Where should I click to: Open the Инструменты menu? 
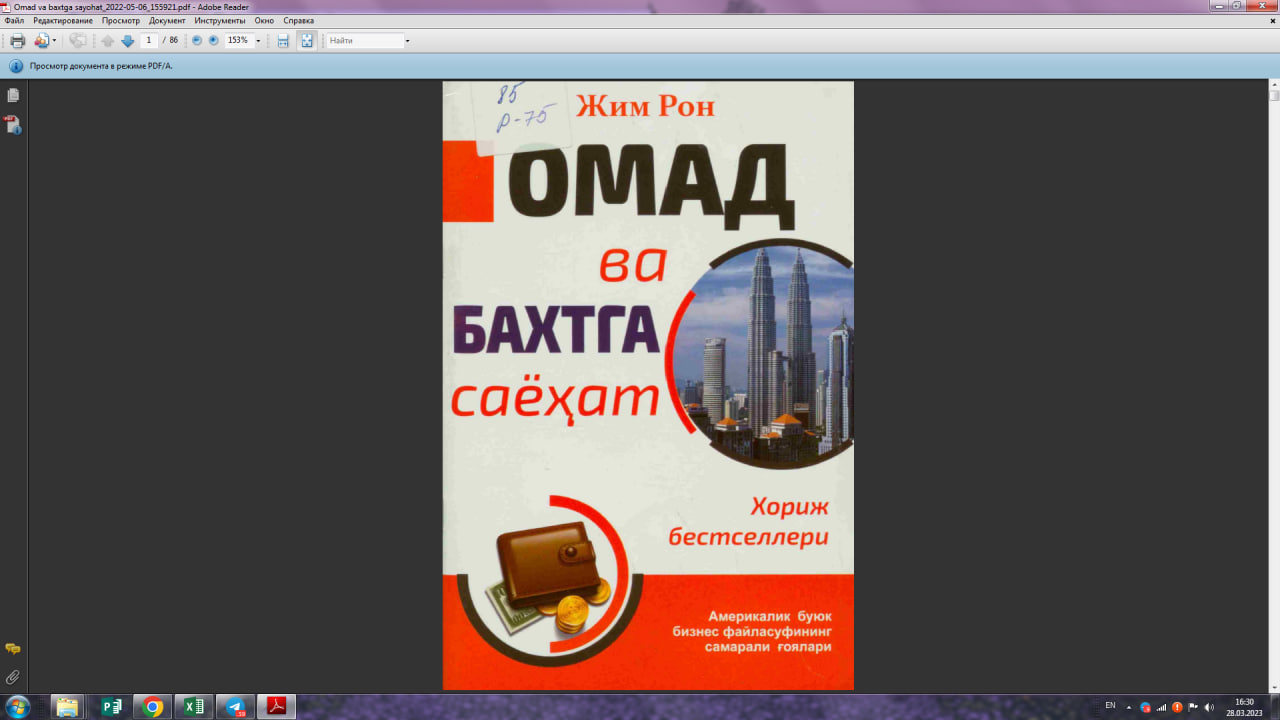[221, 20]
